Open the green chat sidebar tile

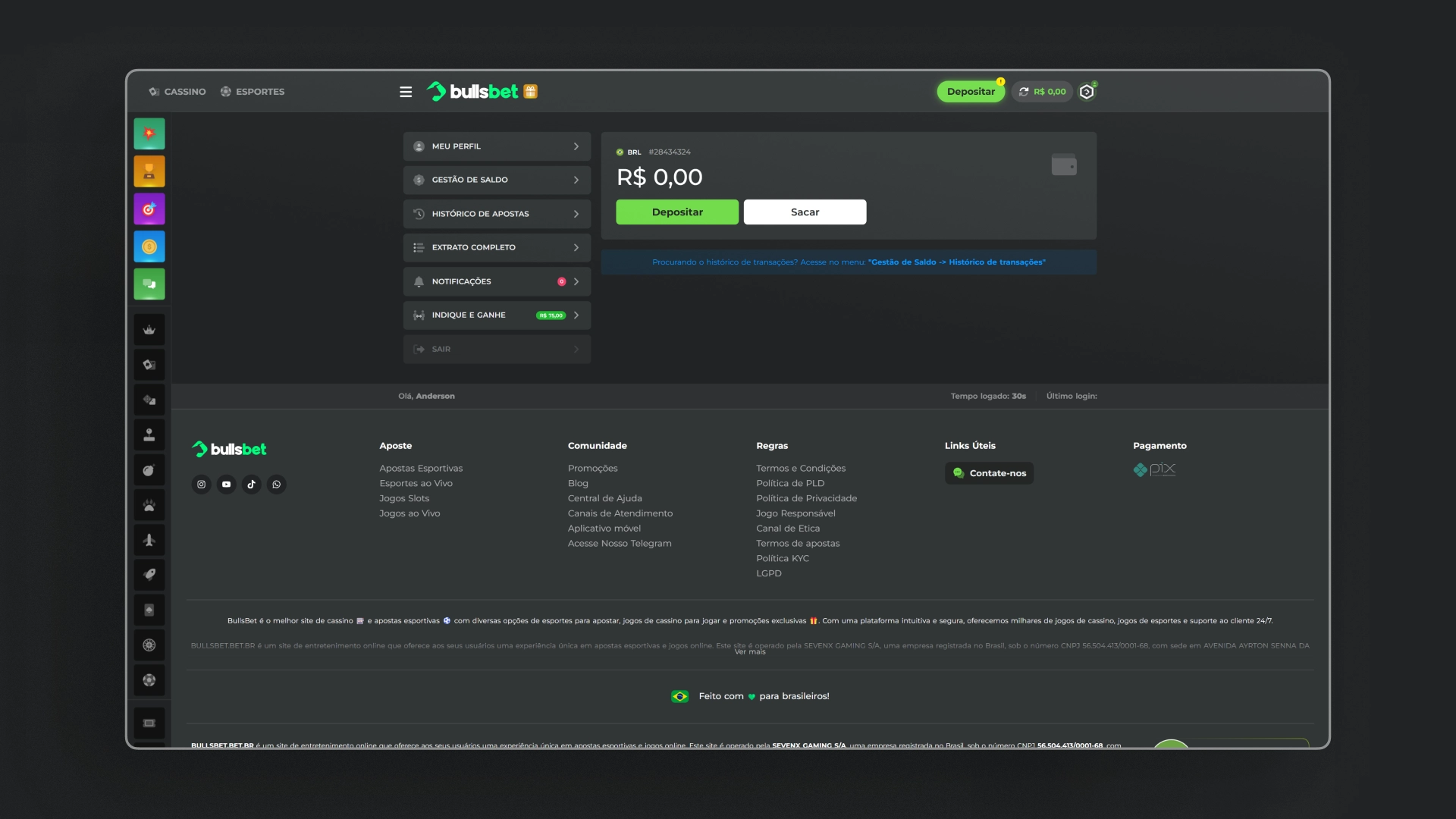point(149,284)
